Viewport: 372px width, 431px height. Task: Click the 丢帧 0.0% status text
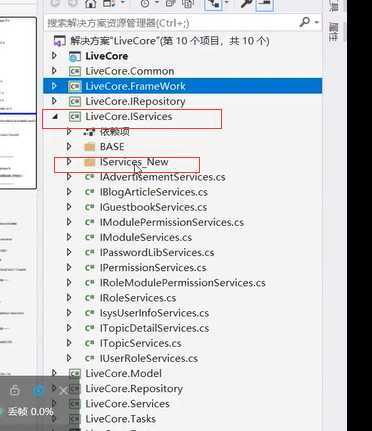30,412
